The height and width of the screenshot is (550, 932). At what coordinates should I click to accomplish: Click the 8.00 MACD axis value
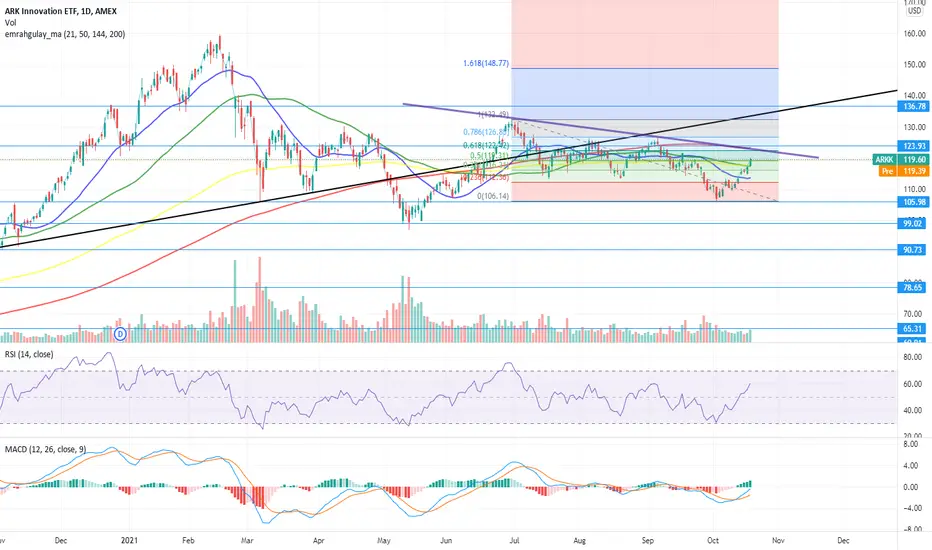(911, 445)
